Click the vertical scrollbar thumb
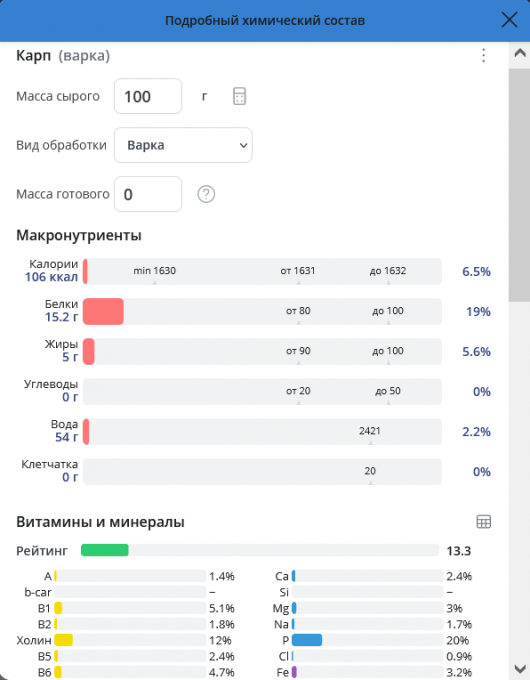The width and height of the screenshot is (530, 680). [520, 184]
